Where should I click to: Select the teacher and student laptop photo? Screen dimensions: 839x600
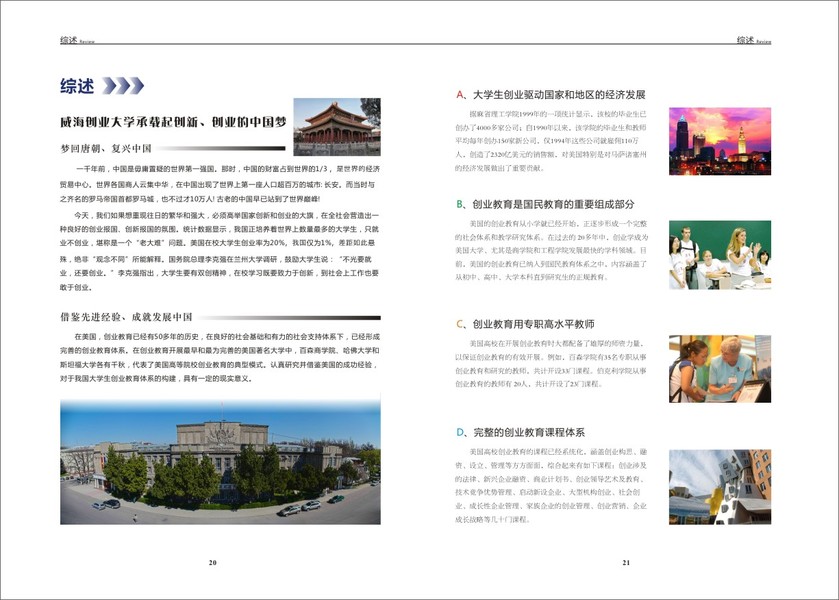tap(720, 369)
